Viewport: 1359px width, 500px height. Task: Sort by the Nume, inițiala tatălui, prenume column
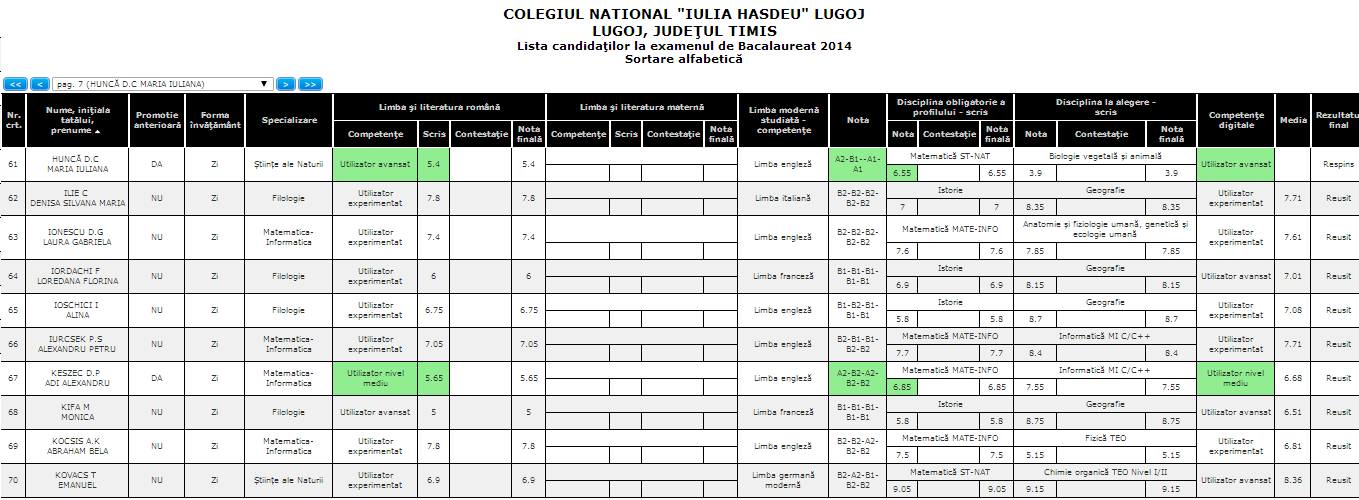coord(77,120)
